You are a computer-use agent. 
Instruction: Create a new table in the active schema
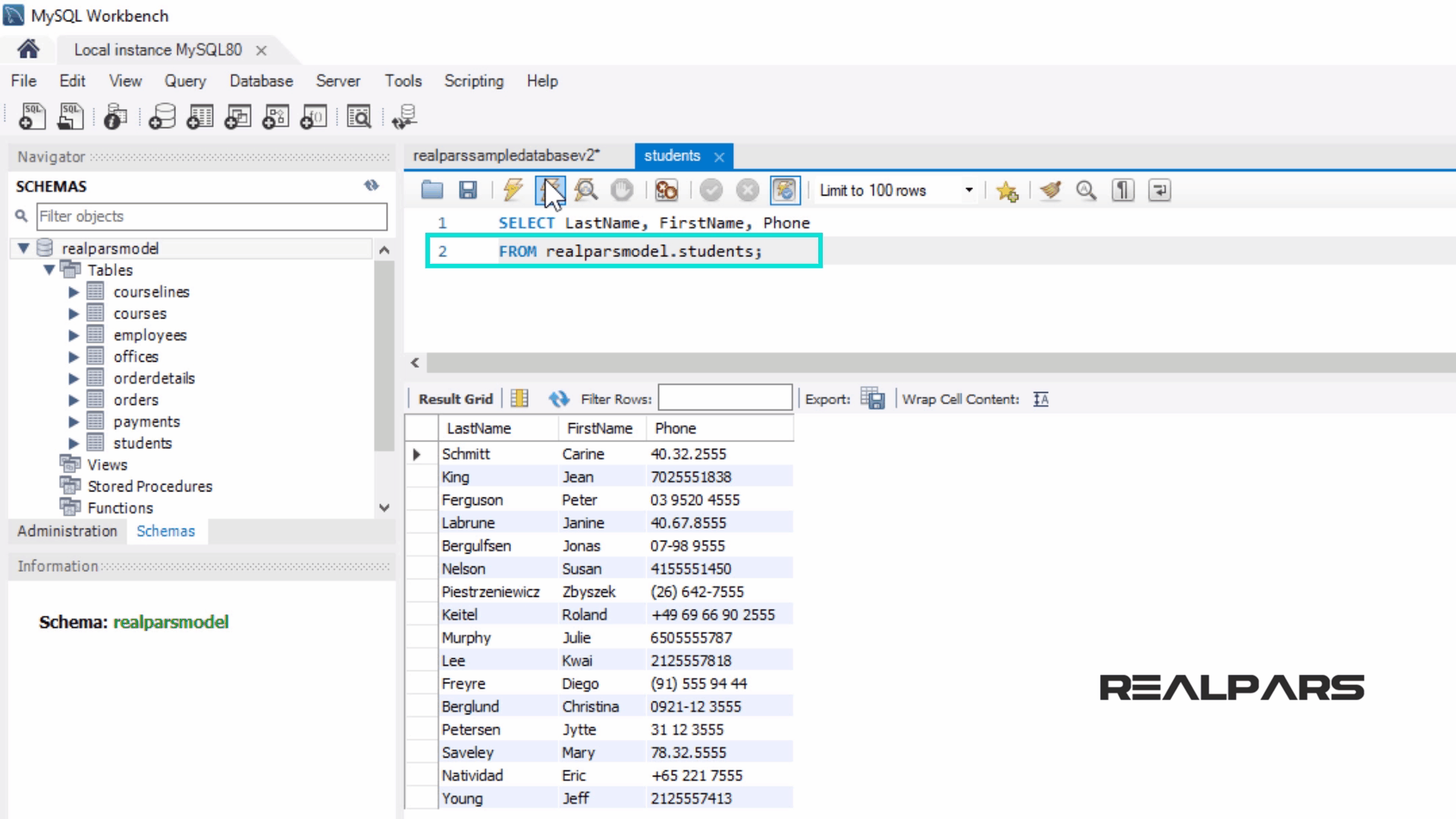(199, 116)
